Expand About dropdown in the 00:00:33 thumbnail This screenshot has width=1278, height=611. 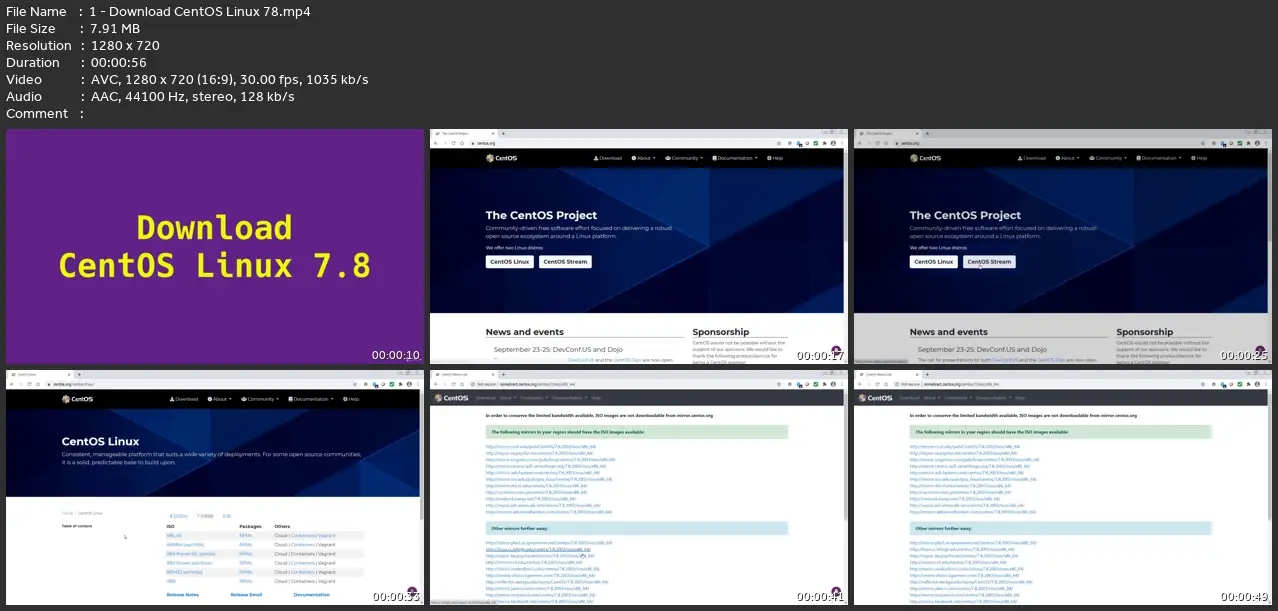[x=219, y=399]
